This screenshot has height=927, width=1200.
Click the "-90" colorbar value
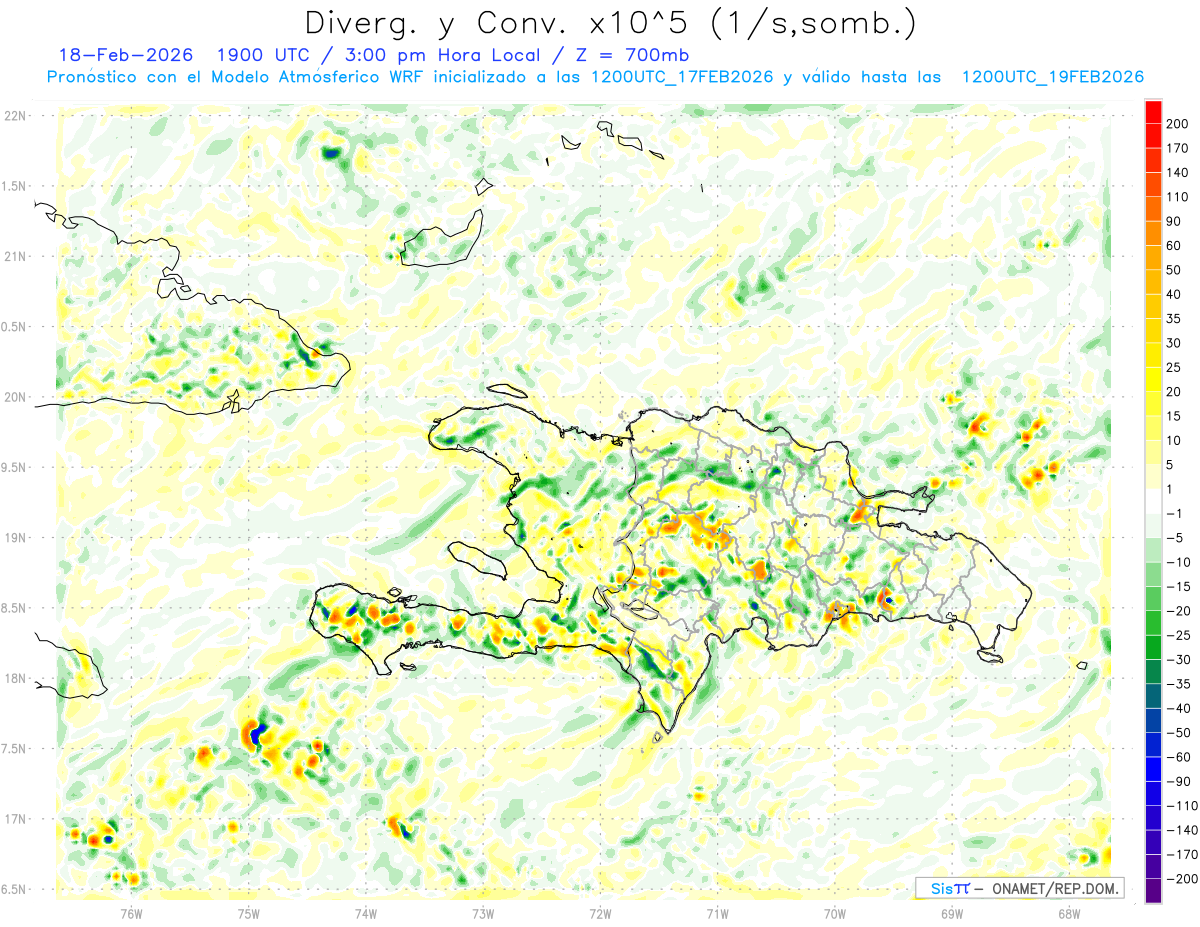point(1178,781)
